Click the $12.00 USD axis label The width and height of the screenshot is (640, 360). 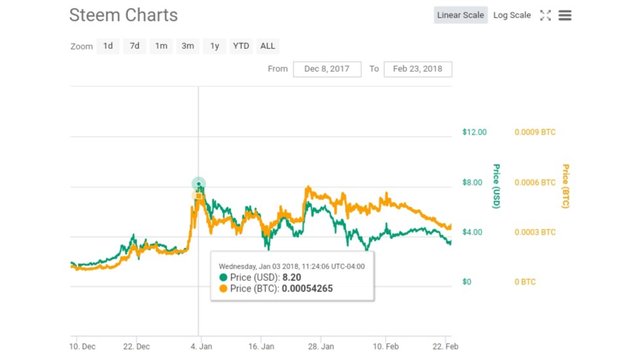474,132
